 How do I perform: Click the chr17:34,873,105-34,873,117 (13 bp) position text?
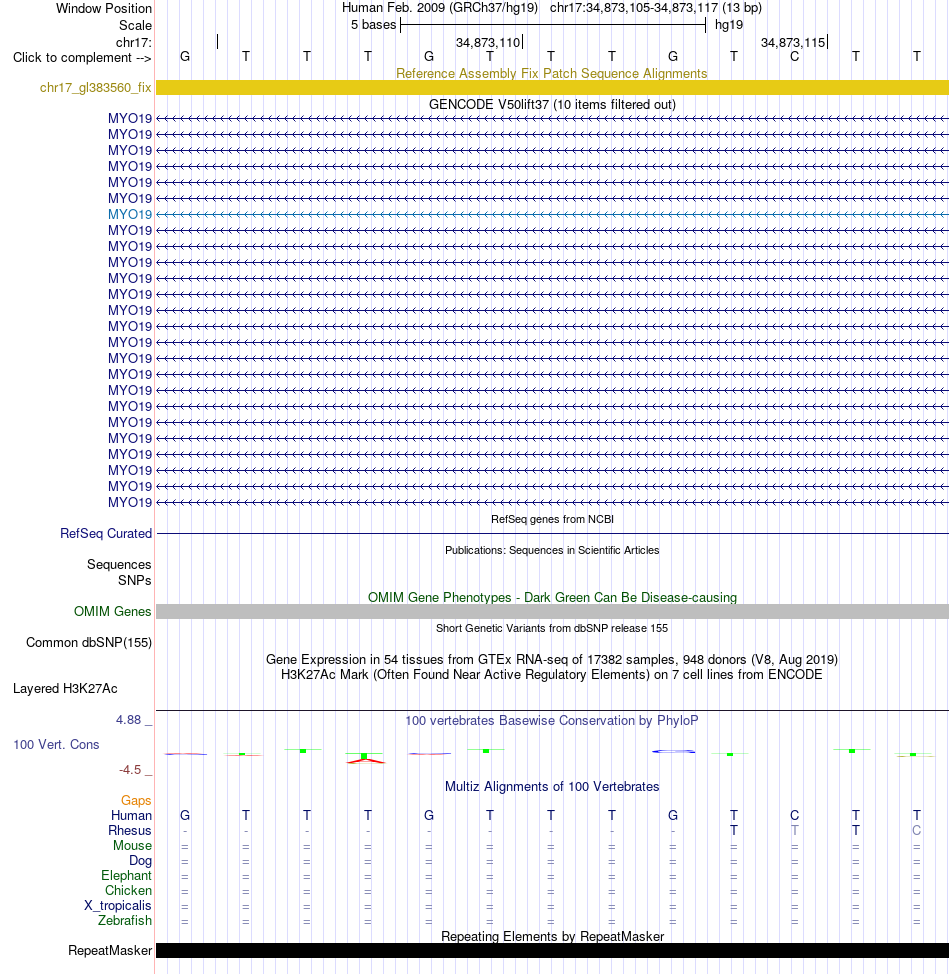(655, 8)
